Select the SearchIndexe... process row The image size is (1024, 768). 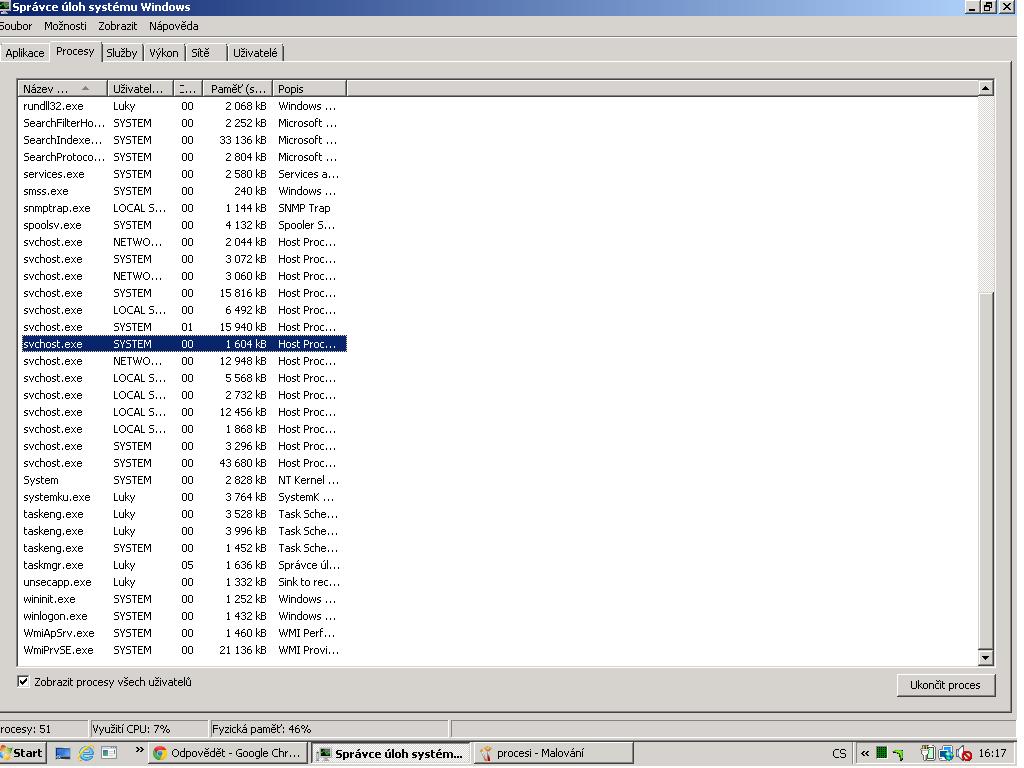coord(184,140)
